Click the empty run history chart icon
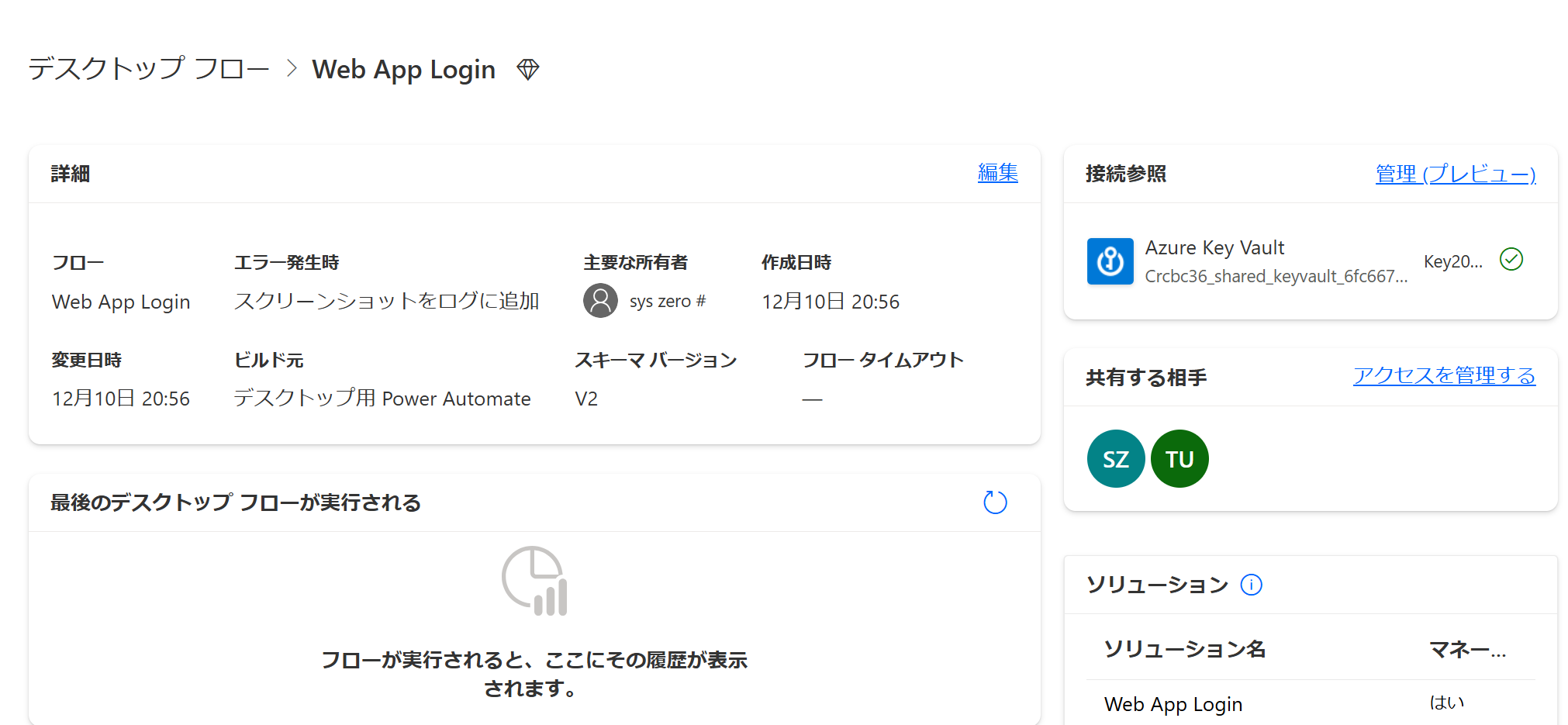 (534, 581)
